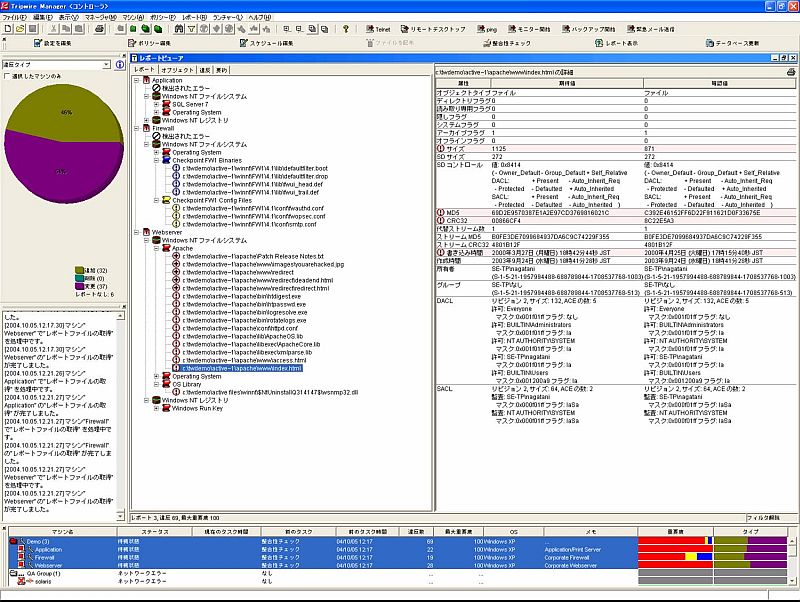Click the printer icon in details pane

click(x=791, y=71)
